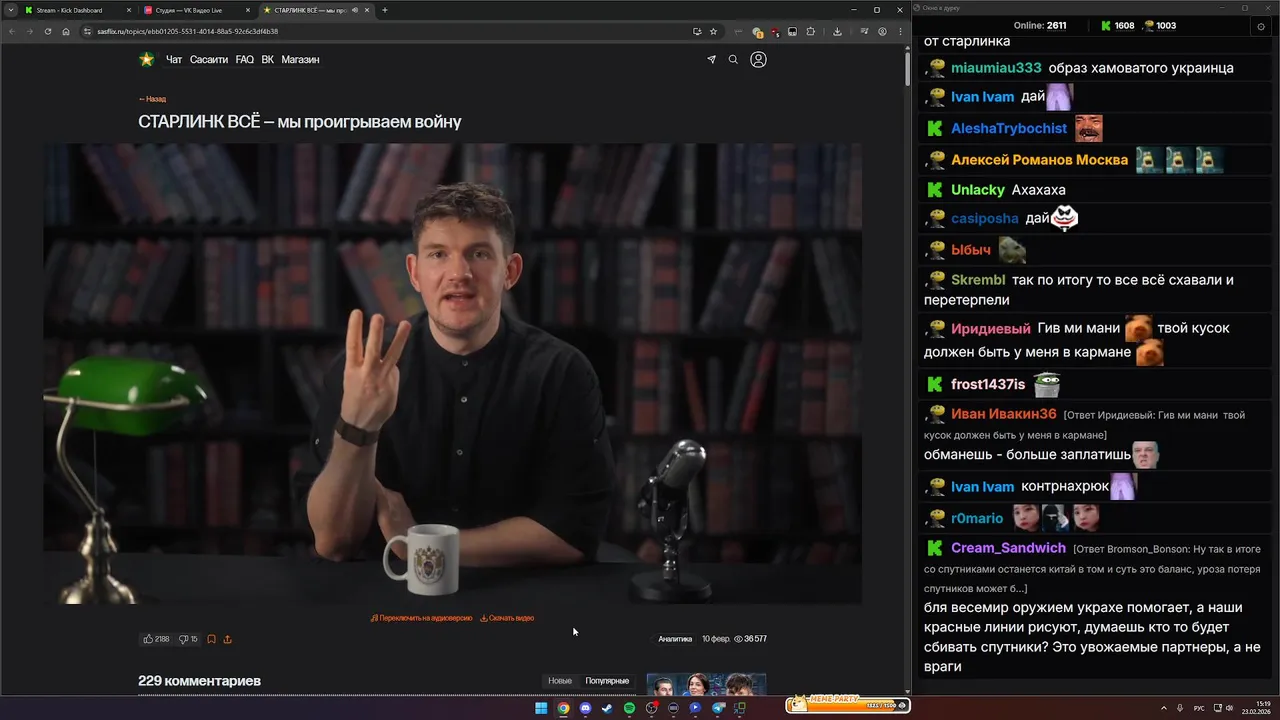This screenshot has width=1280, height=720.
Task: Open the Сасаити menu item
Action: tap(209, 60)
